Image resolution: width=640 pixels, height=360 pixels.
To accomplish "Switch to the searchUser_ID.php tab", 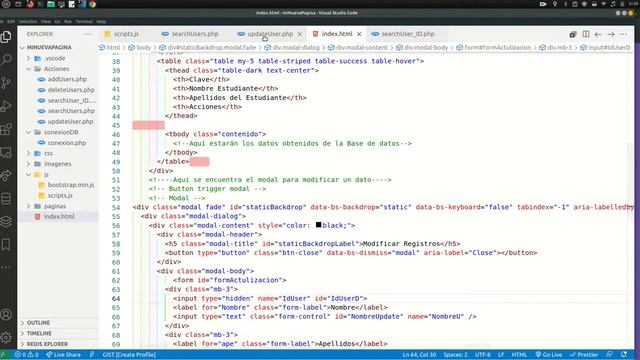I will tap(407, 34).
